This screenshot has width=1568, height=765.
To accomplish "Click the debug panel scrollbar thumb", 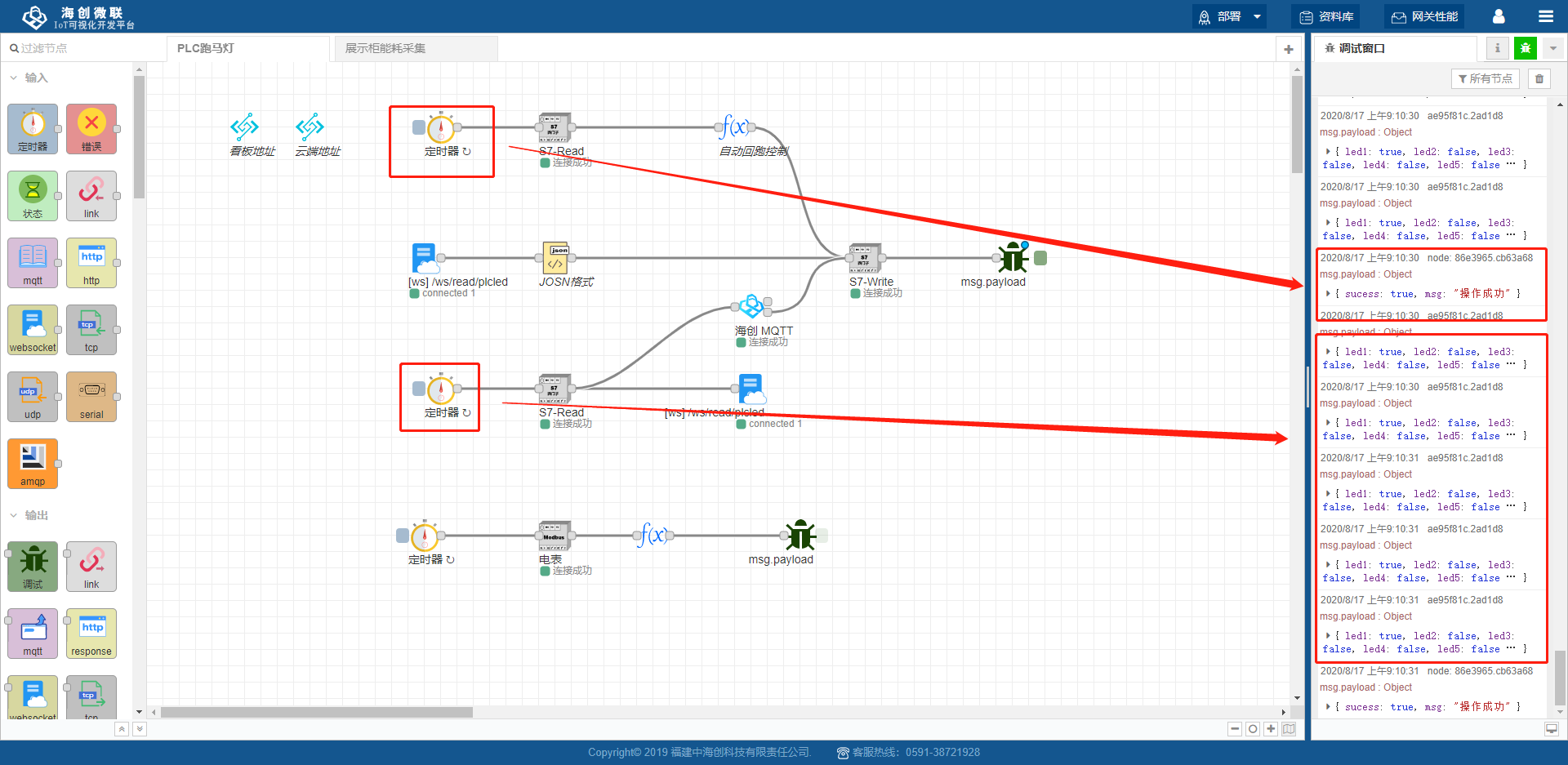I will point(1560,678).
